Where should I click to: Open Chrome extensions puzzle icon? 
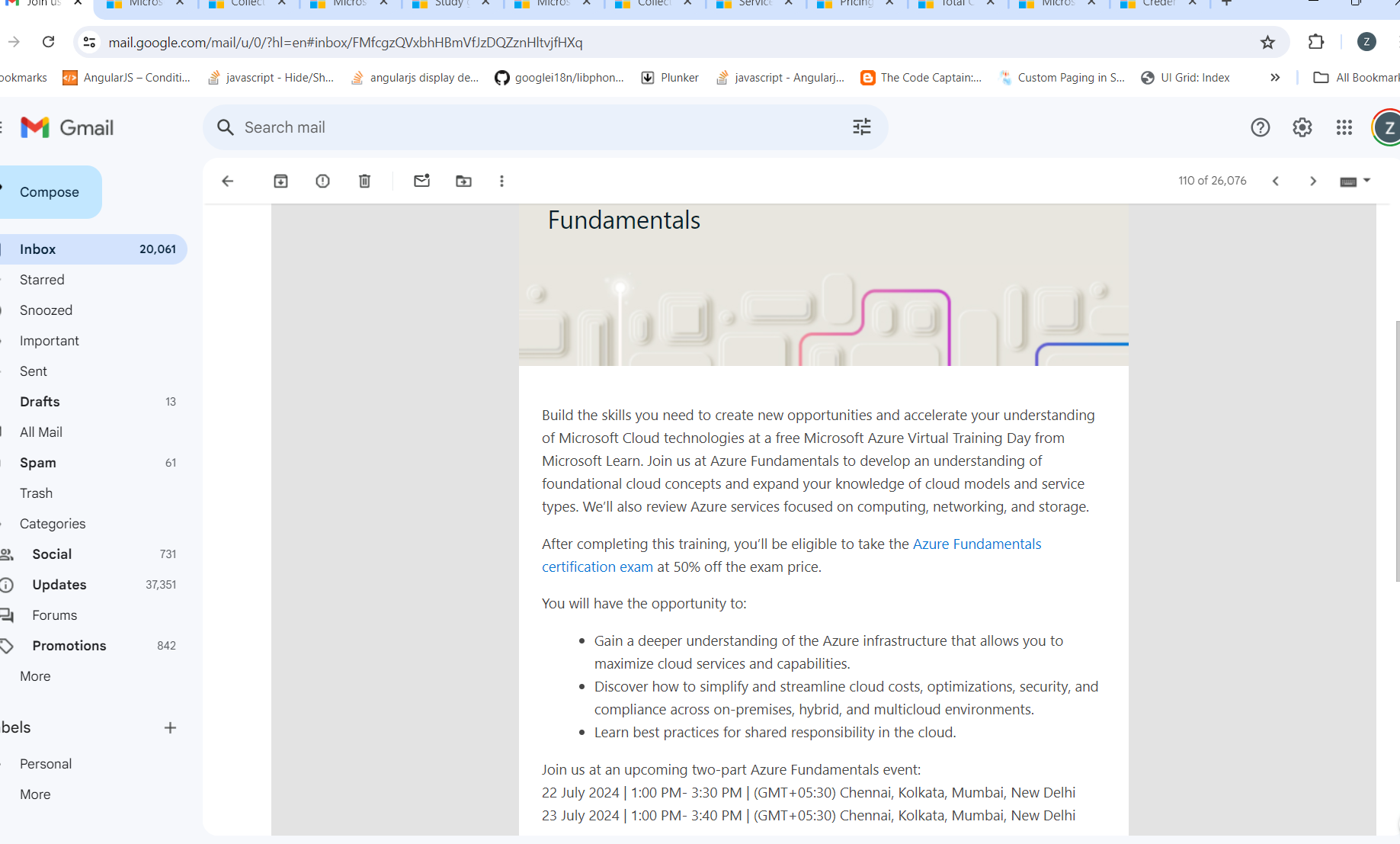click(1316, 42)
